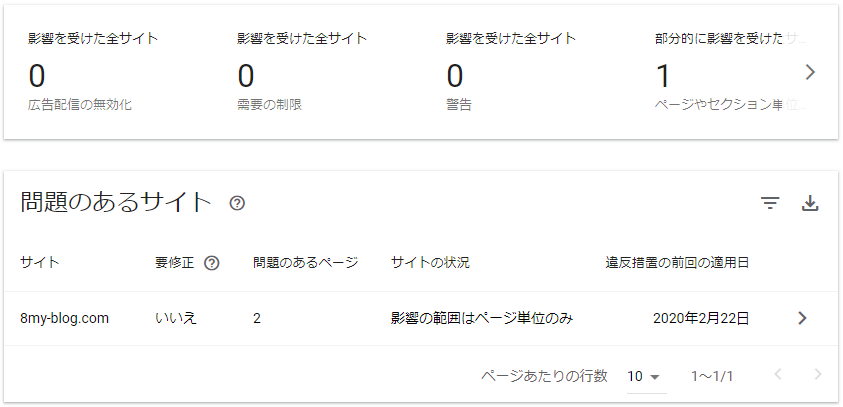Open 8my-blog.com row details chevron

pos(802,318)
